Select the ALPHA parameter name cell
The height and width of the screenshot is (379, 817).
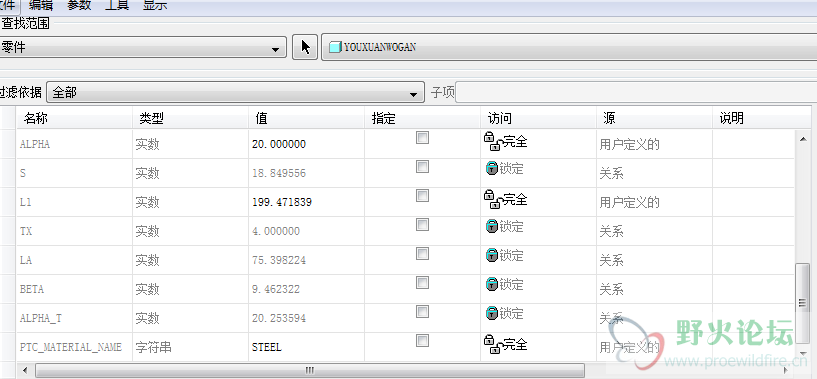[x=75, y=144]
